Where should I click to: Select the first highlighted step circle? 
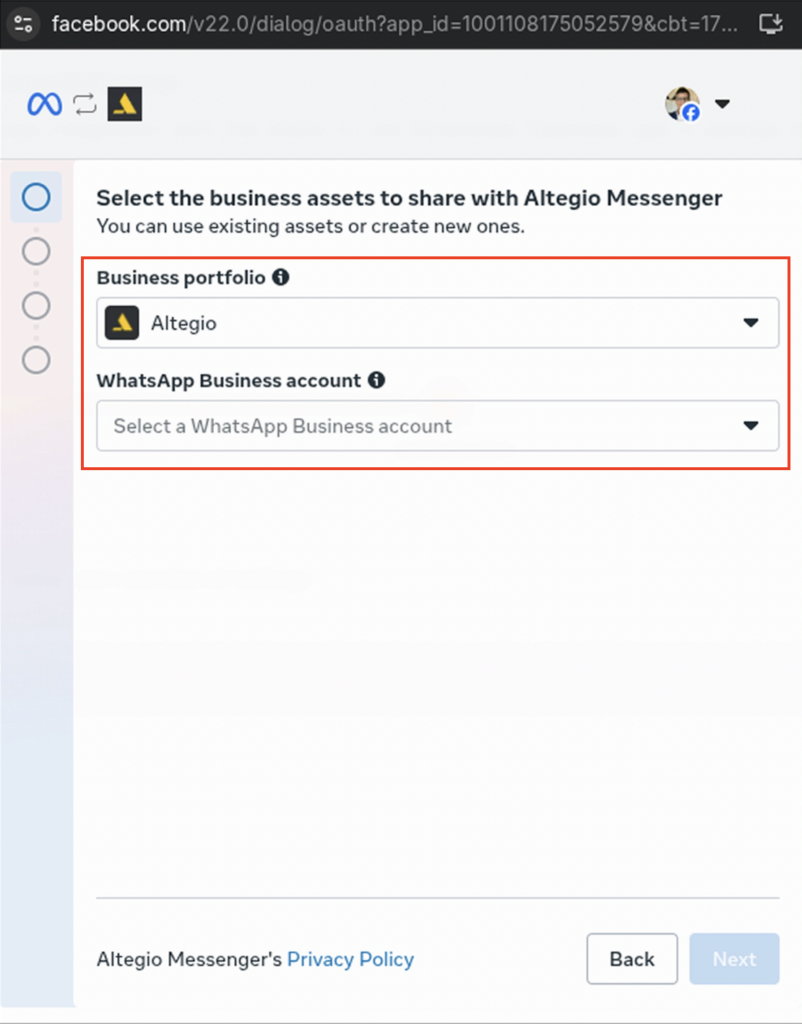(36, 197)
